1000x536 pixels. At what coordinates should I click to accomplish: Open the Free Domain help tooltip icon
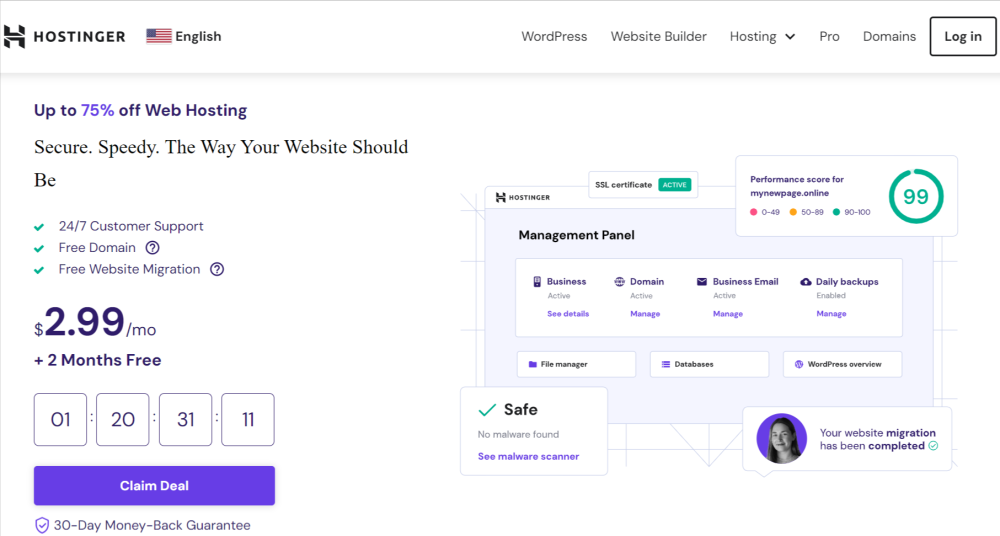pyautogui.click(x=152, y=248)
